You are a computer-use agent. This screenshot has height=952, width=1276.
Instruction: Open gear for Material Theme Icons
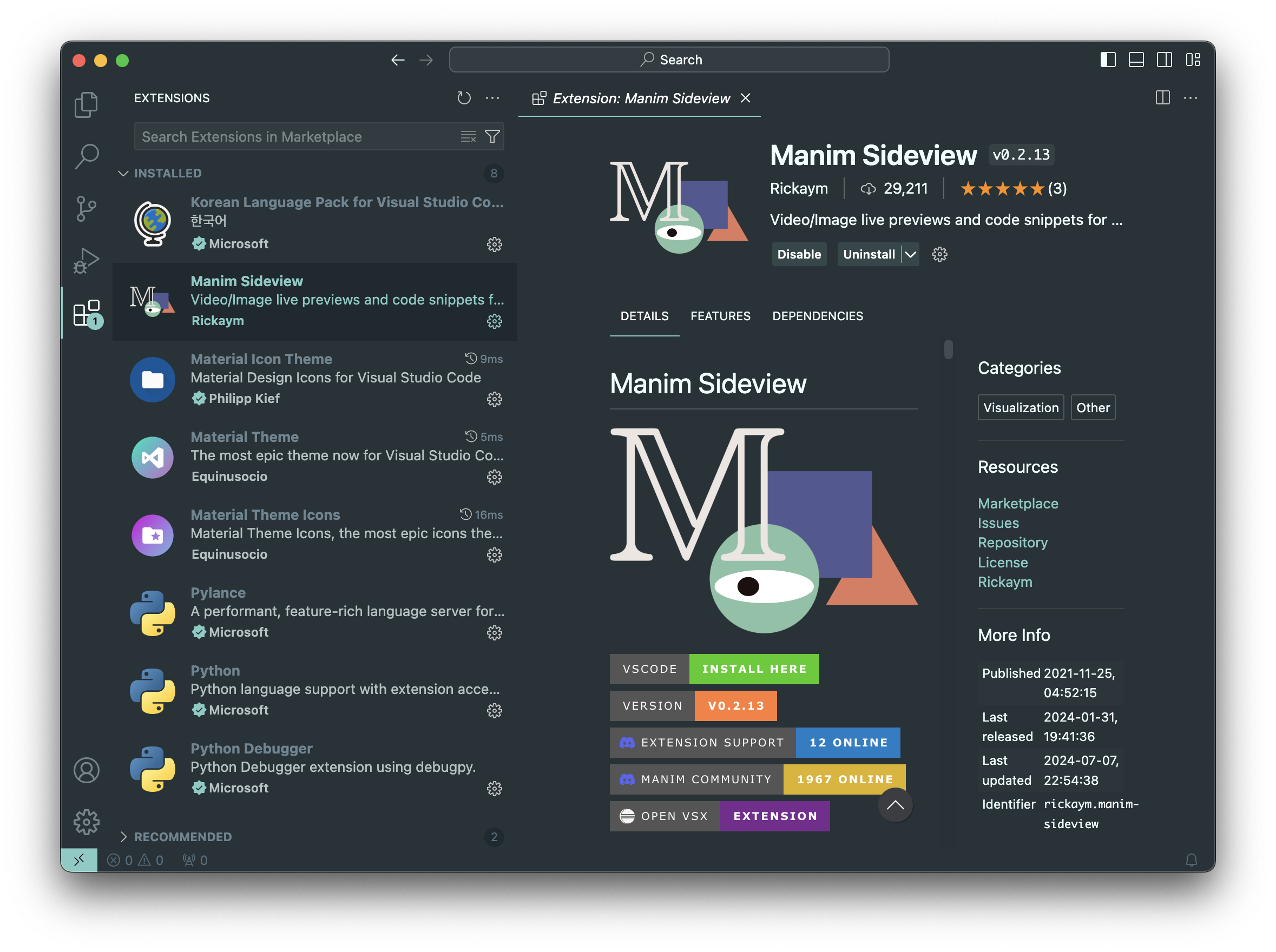click(494, 554)
